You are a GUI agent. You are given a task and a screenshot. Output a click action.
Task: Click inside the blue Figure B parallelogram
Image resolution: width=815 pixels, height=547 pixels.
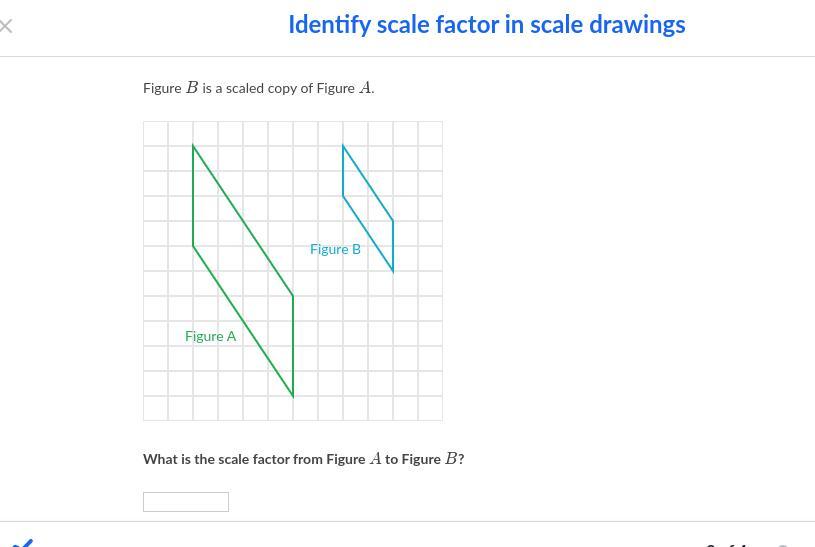(368, 208)
